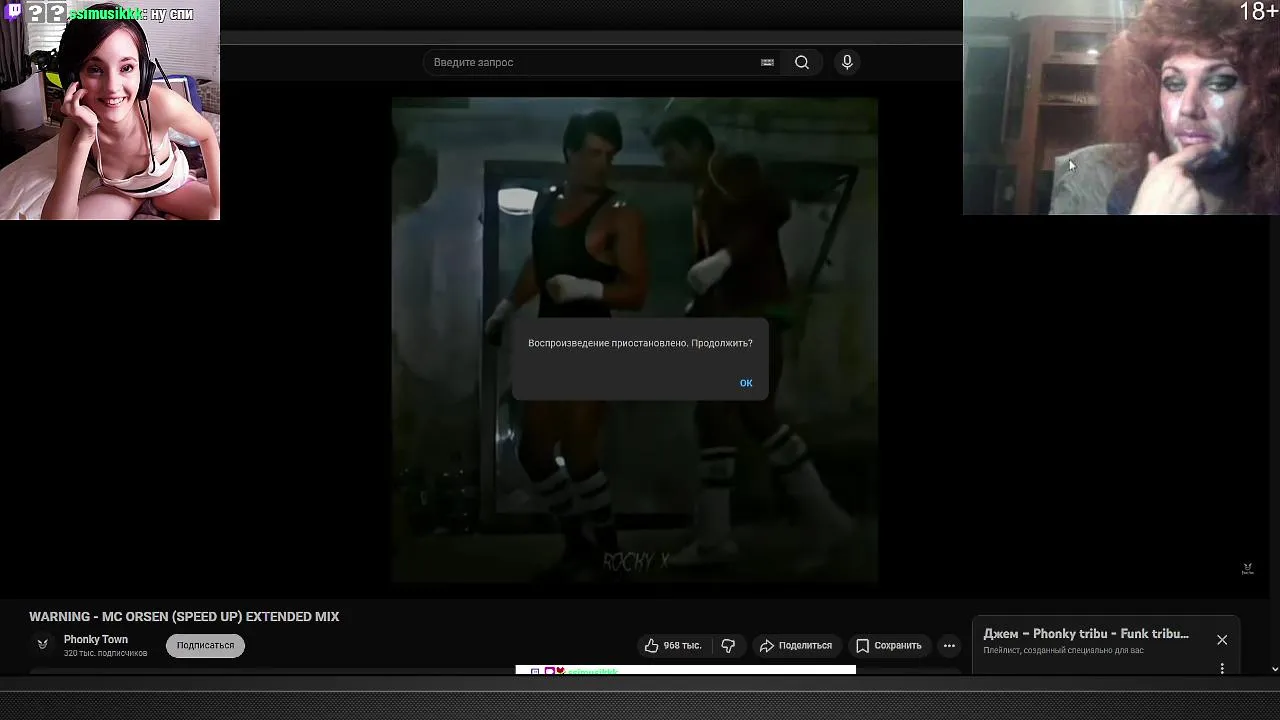Click the Поделиться share button
1280x720 pixels.
pos(796,645)
